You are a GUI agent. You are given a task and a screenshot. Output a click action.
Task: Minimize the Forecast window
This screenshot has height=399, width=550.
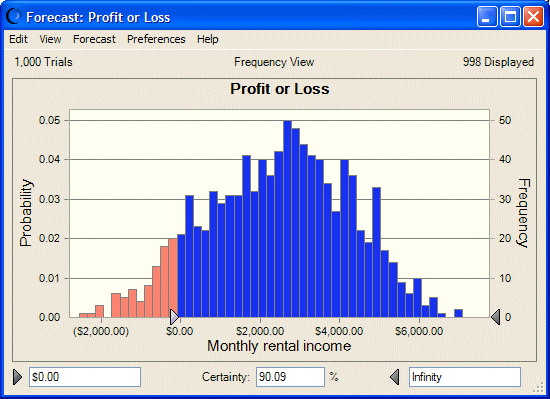pyautogui.click(x=487, y=16)
